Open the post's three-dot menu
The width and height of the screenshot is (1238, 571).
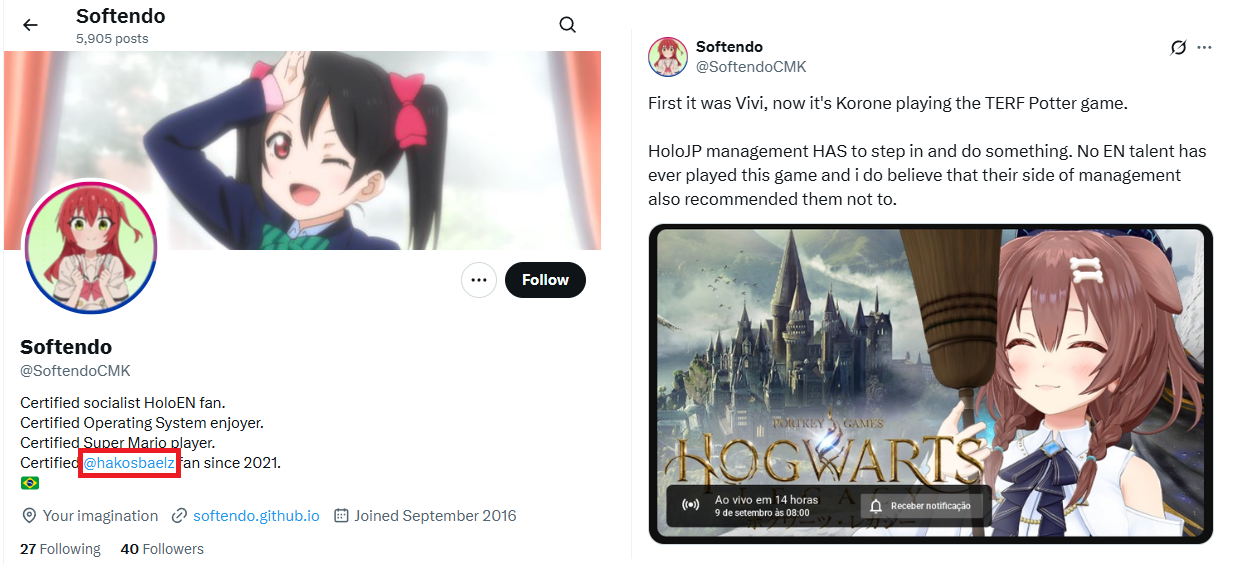1205,47
